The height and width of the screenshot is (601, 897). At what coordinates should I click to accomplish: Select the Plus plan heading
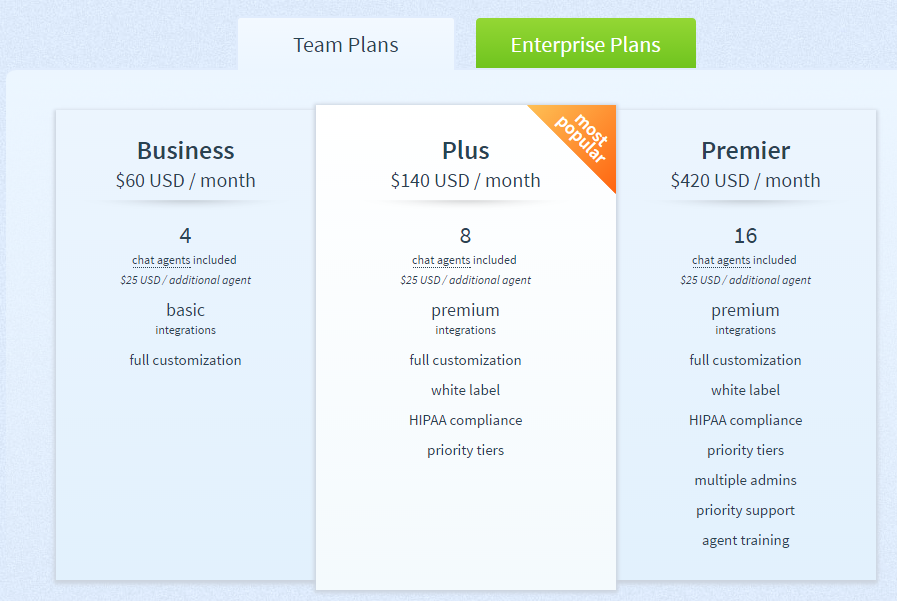[466, 150]
